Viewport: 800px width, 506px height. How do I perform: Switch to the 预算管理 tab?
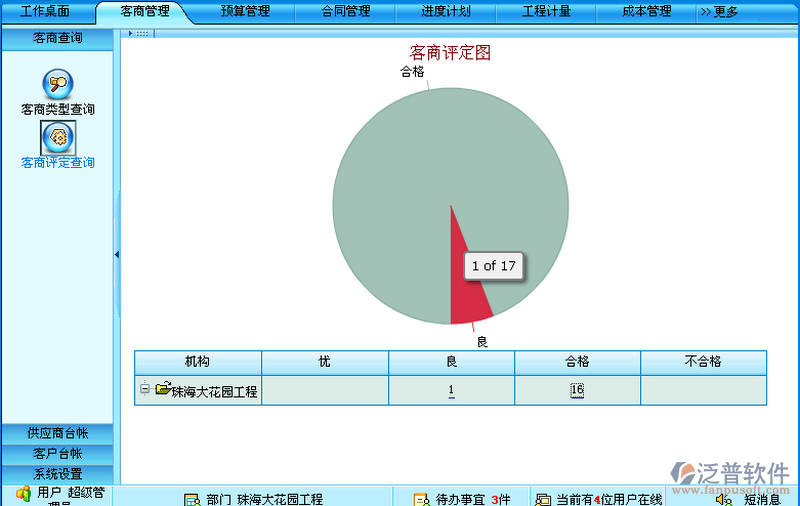point(245,12)
